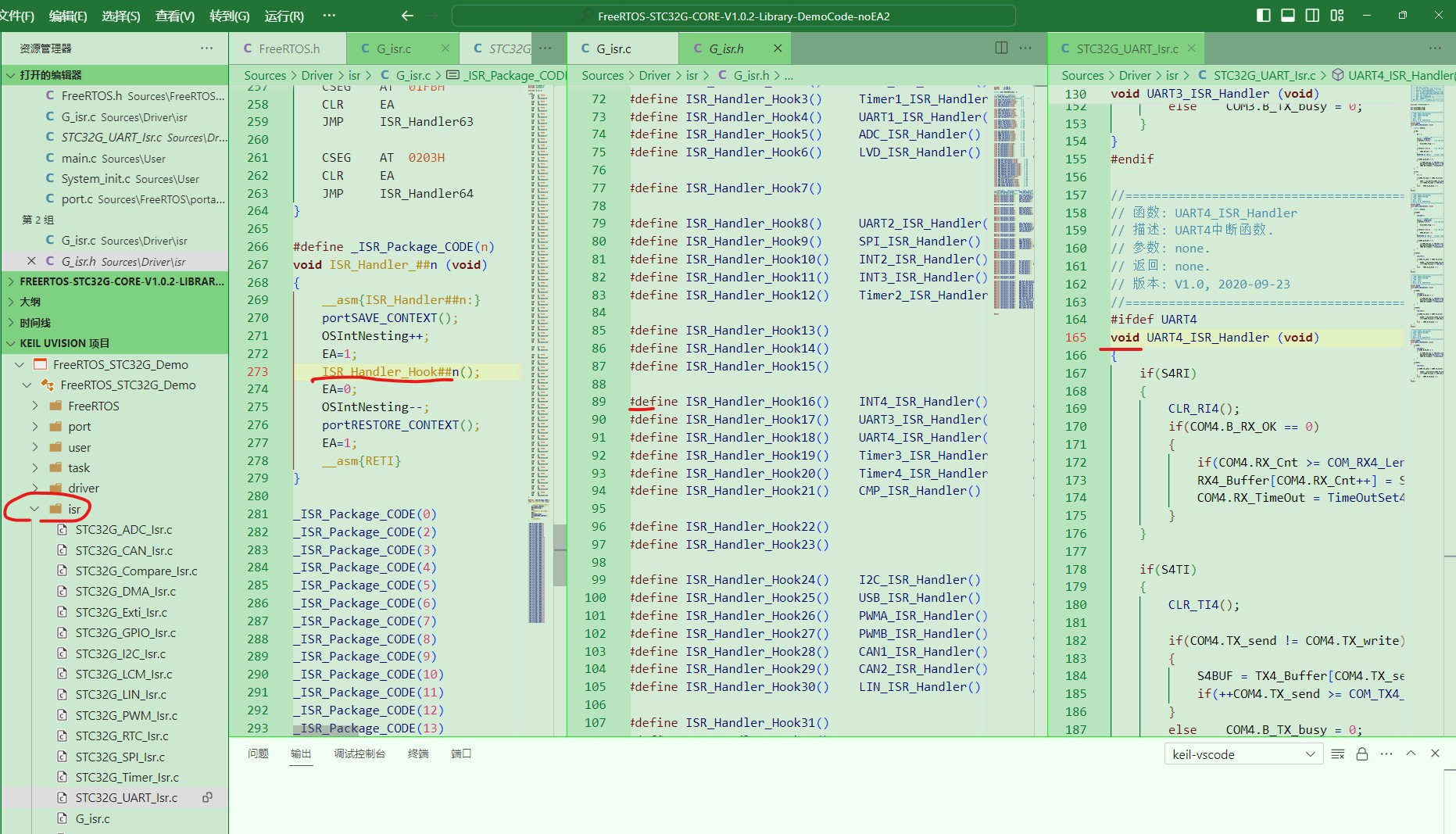Open right editor group more actions
Image resolution: width=1456 pixels, height=834 pixels.
click(x=1435, y=48)
